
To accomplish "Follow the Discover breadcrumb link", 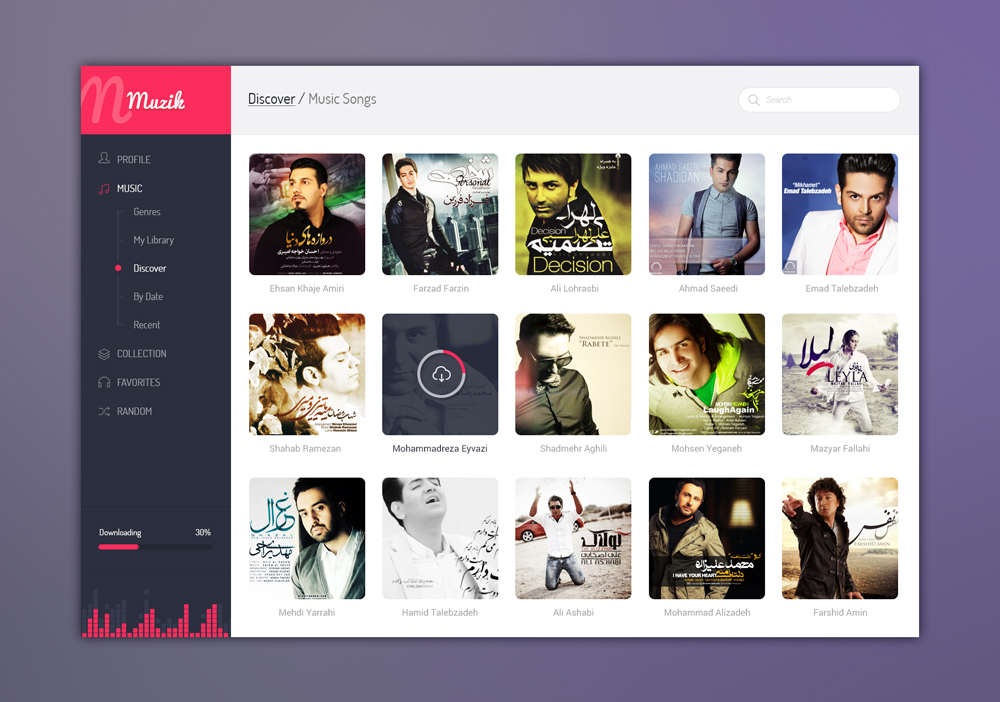I will [x=271, y=99].
